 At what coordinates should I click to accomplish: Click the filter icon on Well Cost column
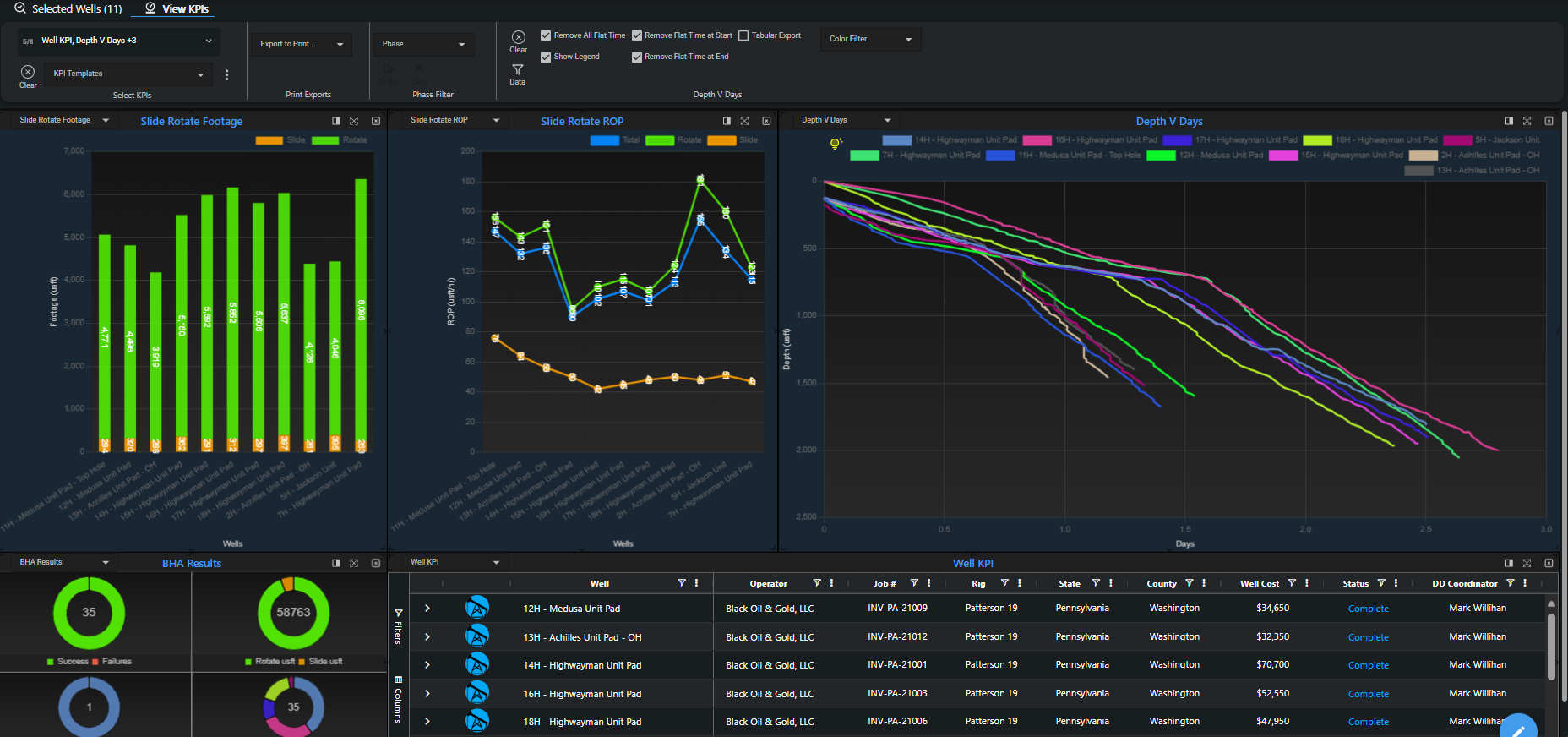1292,583
